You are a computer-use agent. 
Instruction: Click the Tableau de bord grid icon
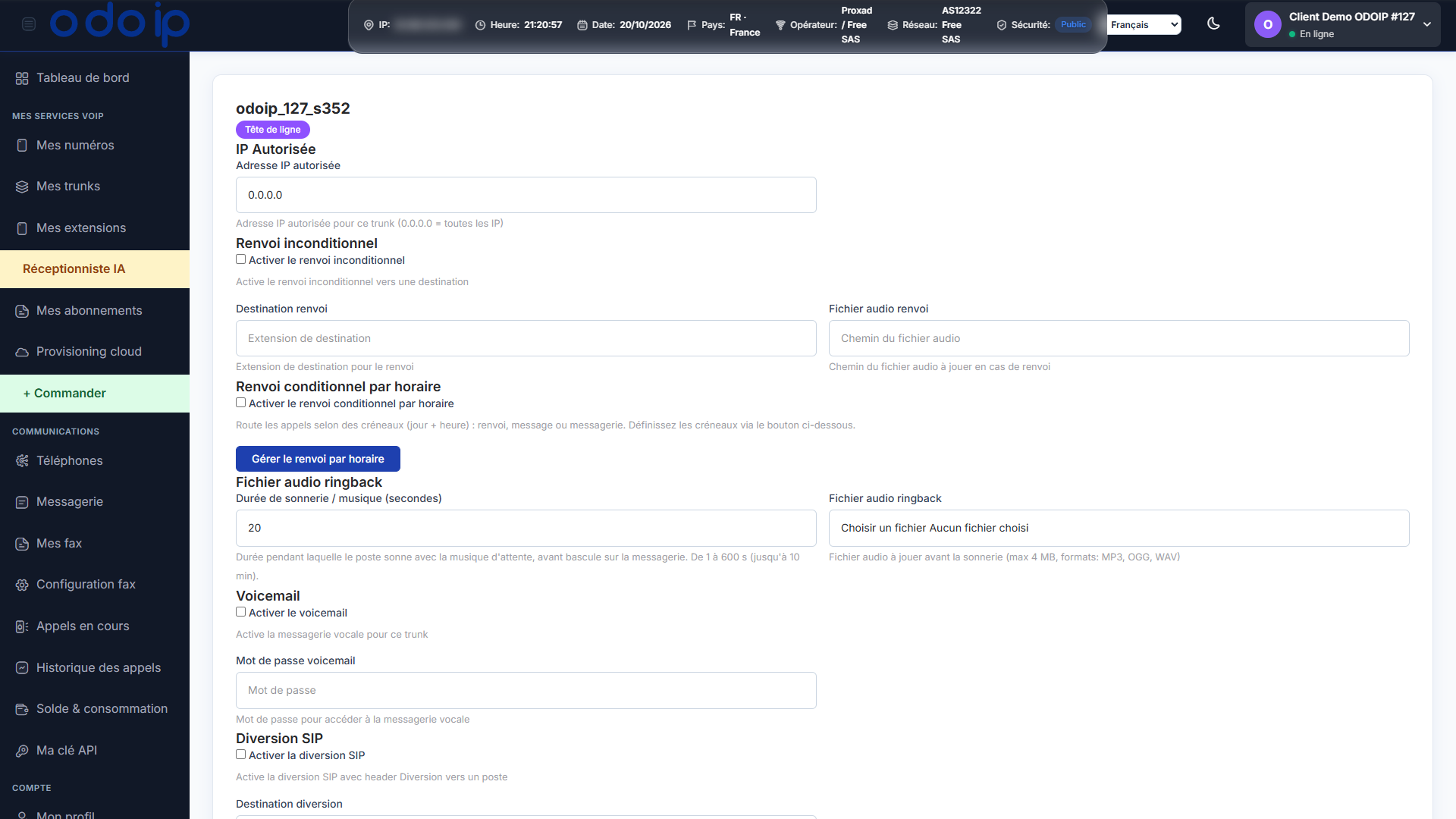tap(22, 78)
